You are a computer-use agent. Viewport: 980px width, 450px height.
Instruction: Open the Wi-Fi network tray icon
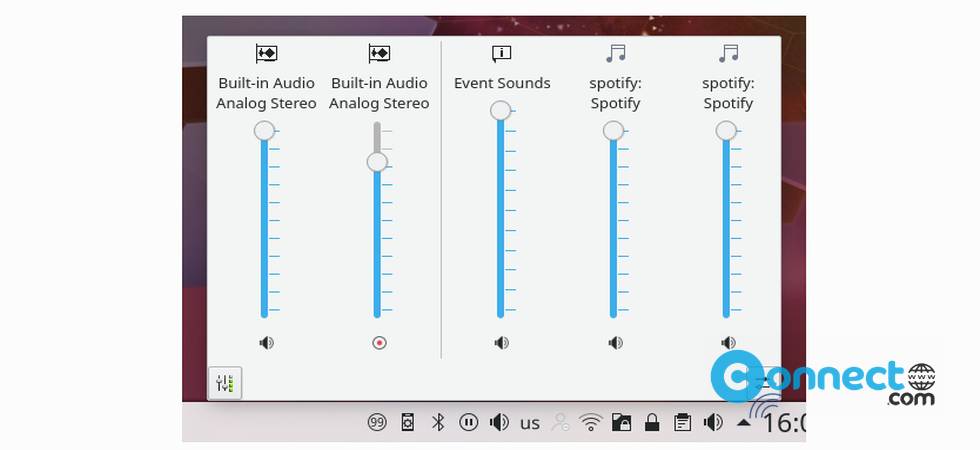591,423
